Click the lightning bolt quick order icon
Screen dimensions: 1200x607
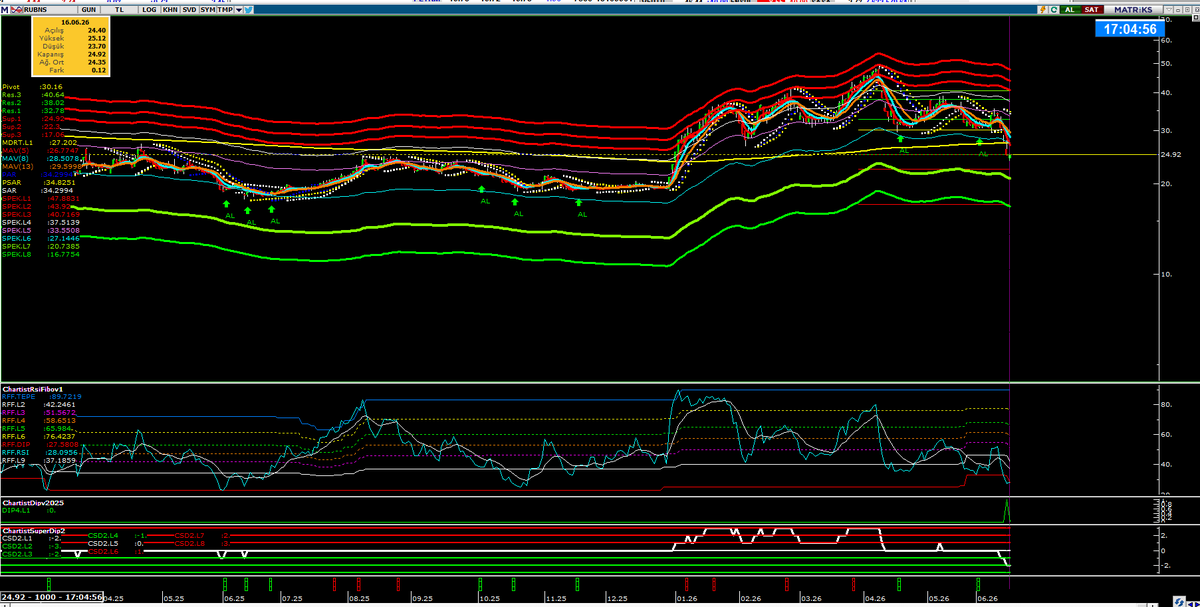tap(1043, 9)
